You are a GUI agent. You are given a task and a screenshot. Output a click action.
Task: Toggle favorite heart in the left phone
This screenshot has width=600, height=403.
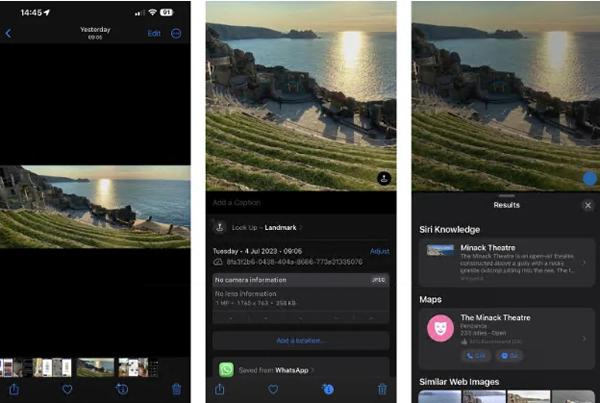tap(67, 389)
